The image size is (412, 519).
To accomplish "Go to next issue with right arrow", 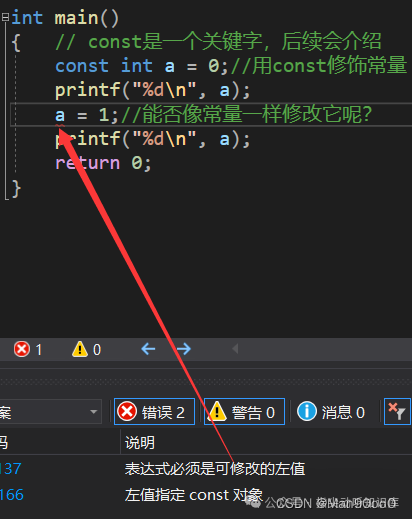I will 184,349.
